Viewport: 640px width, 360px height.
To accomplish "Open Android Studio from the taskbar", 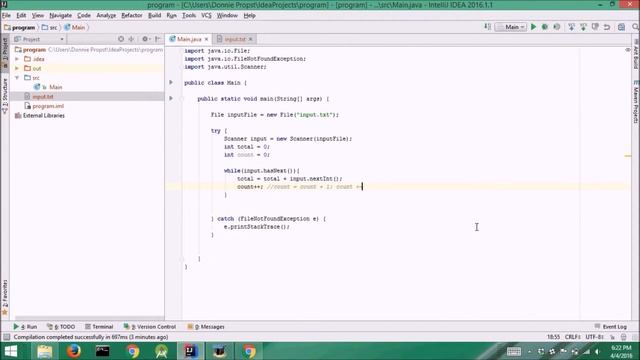I will pyautogui.click(x=161, y=351).
